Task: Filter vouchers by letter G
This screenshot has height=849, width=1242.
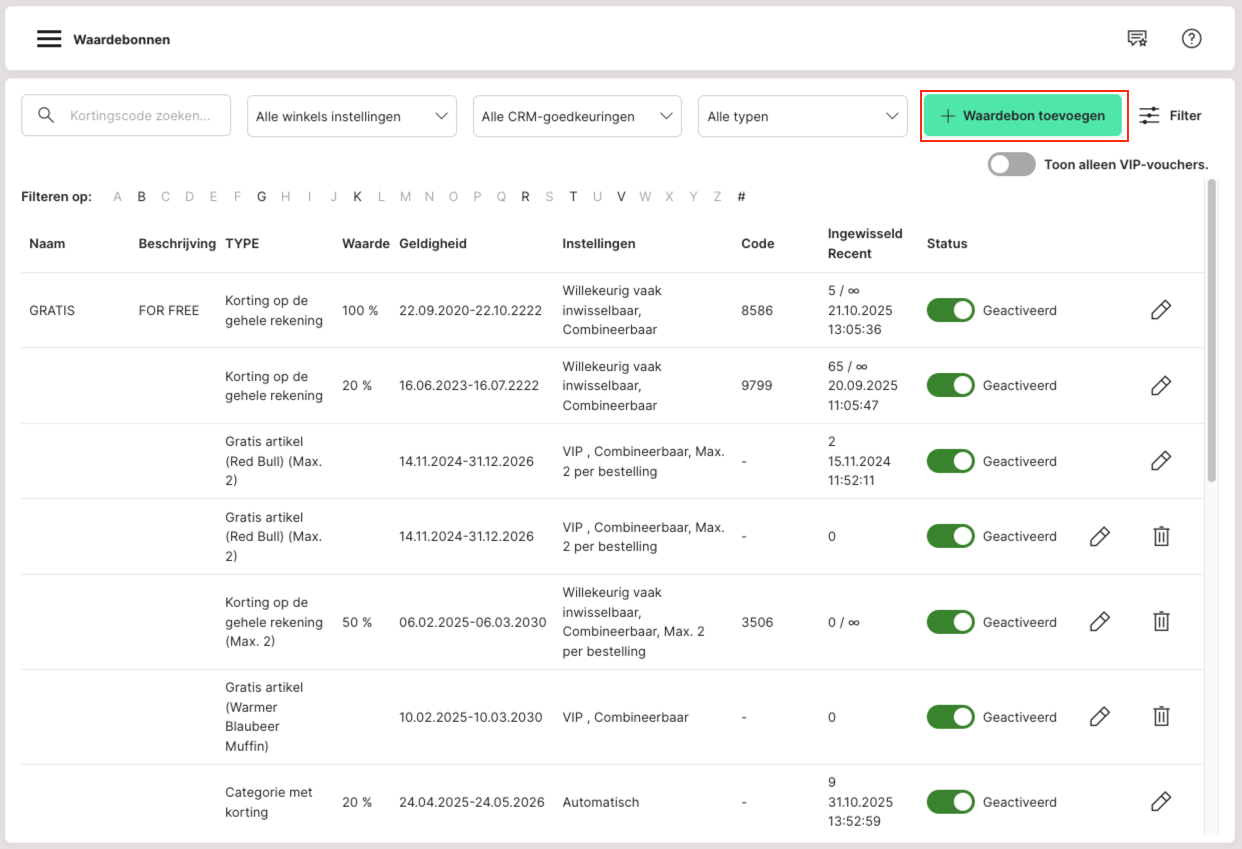Action: click(x=261, y=197)
